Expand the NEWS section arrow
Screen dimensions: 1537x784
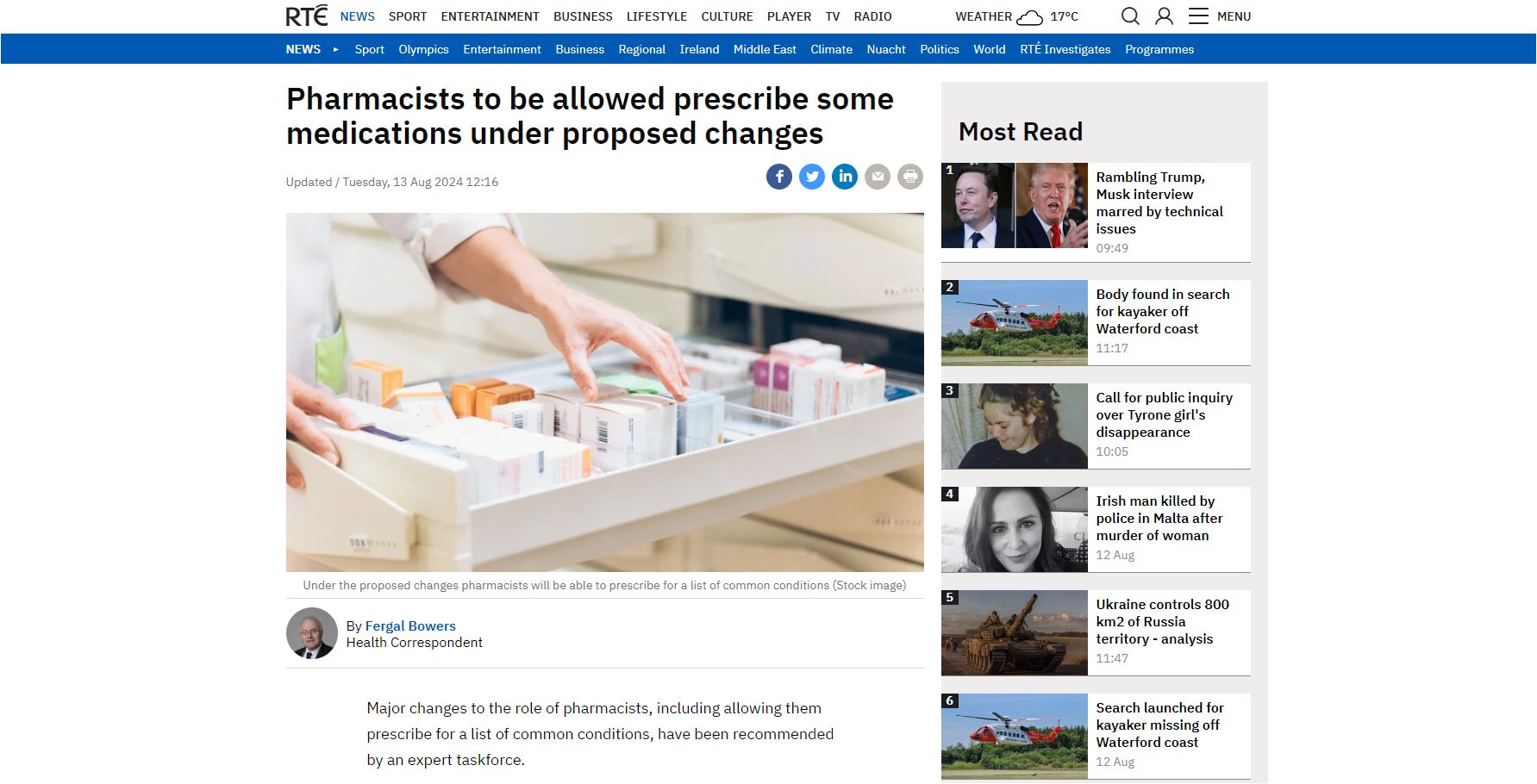(x=336, y=50)
